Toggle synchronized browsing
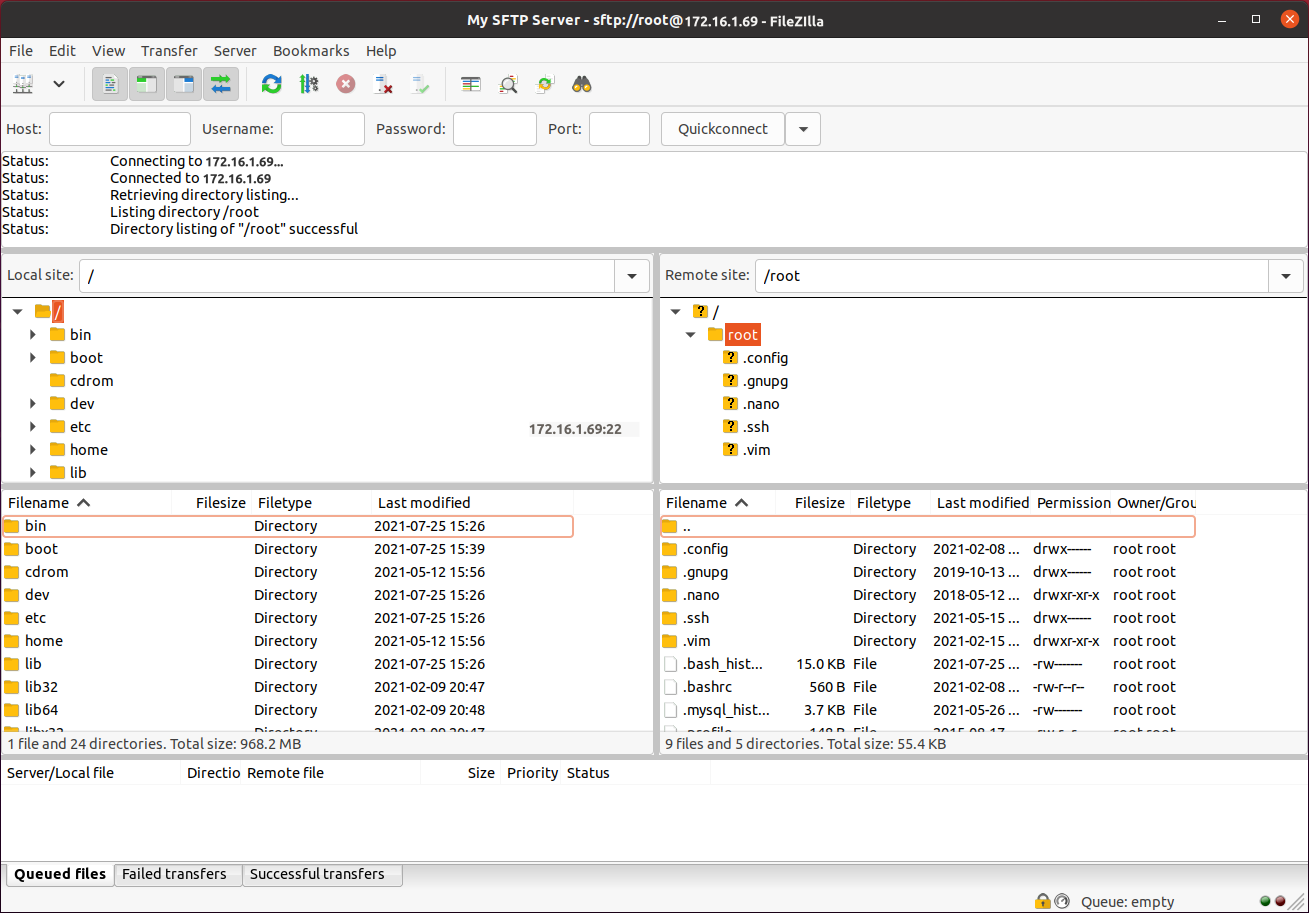This screenshot has width=1309, height=913. [544, 84]
